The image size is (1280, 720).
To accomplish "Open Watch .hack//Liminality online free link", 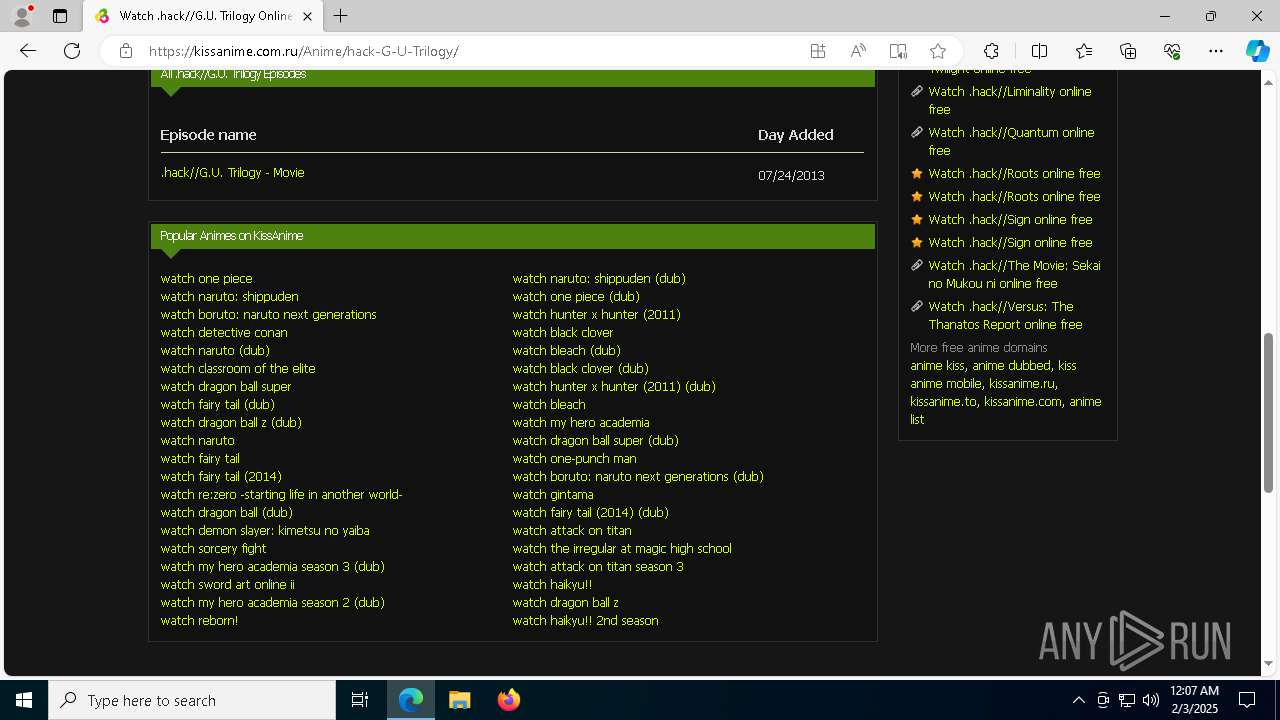I will pos(1010,100).
